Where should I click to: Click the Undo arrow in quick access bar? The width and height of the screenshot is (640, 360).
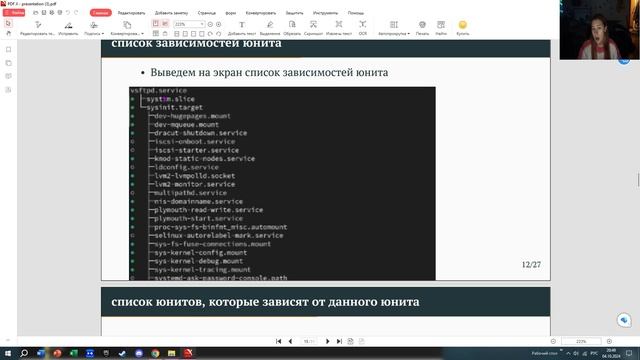pos(68,13)
